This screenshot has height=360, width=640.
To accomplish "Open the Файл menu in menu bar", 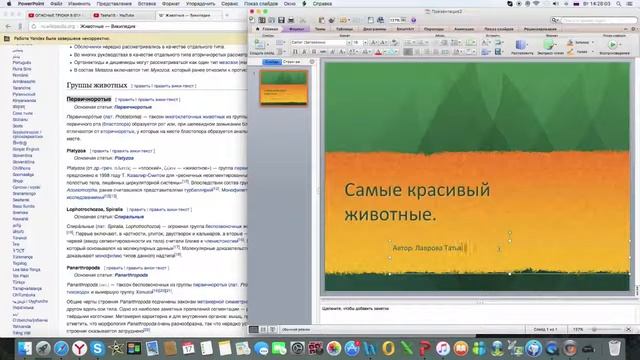I will pos(56,4).
